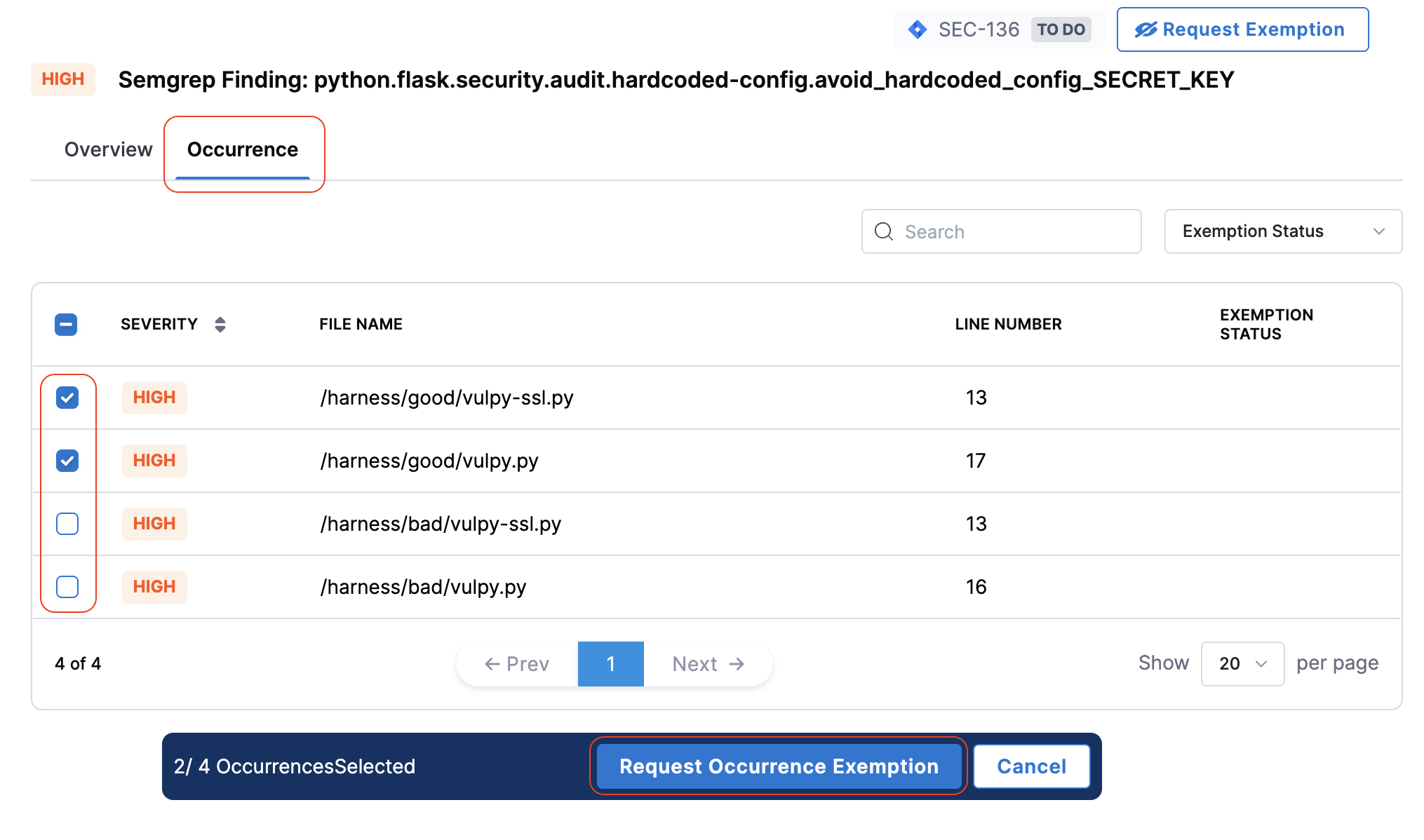Click the magnifier icon in search box
1424x840 pixels.
coord(884,231)
